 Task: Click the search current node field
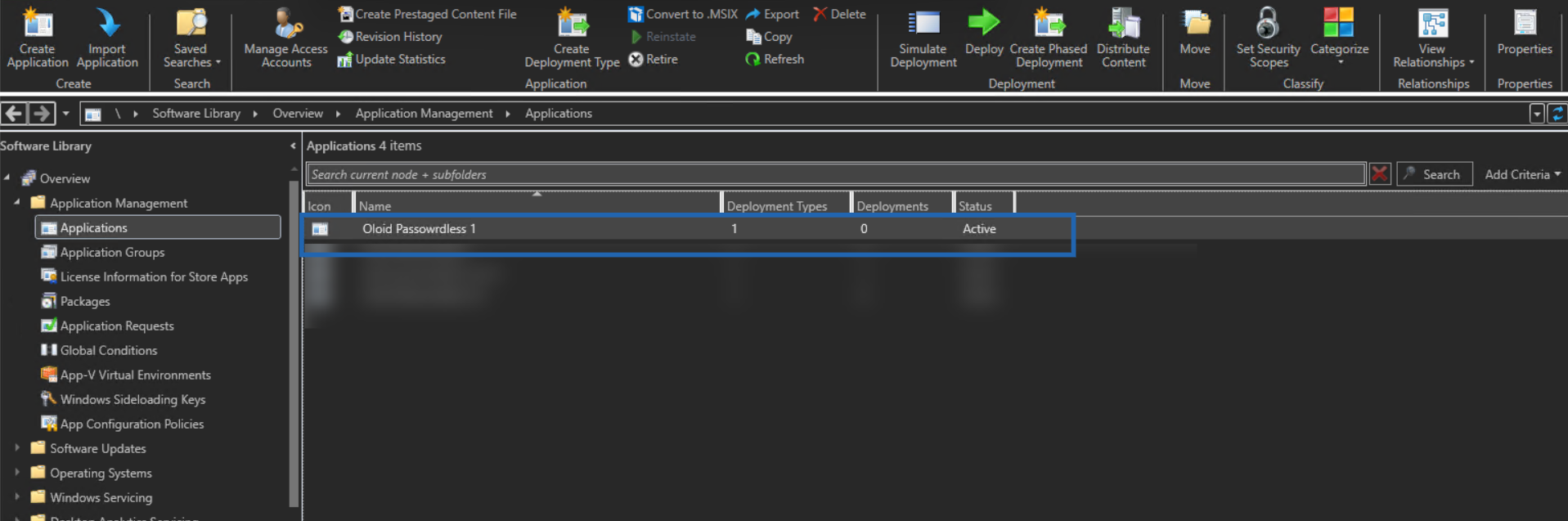click(x=836, y=174)
